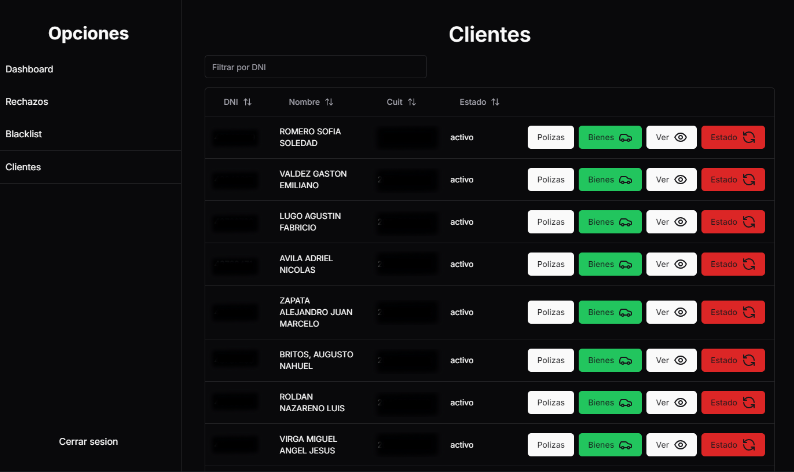
Task: Go to the Rechazos section
Action: (27, 102)
